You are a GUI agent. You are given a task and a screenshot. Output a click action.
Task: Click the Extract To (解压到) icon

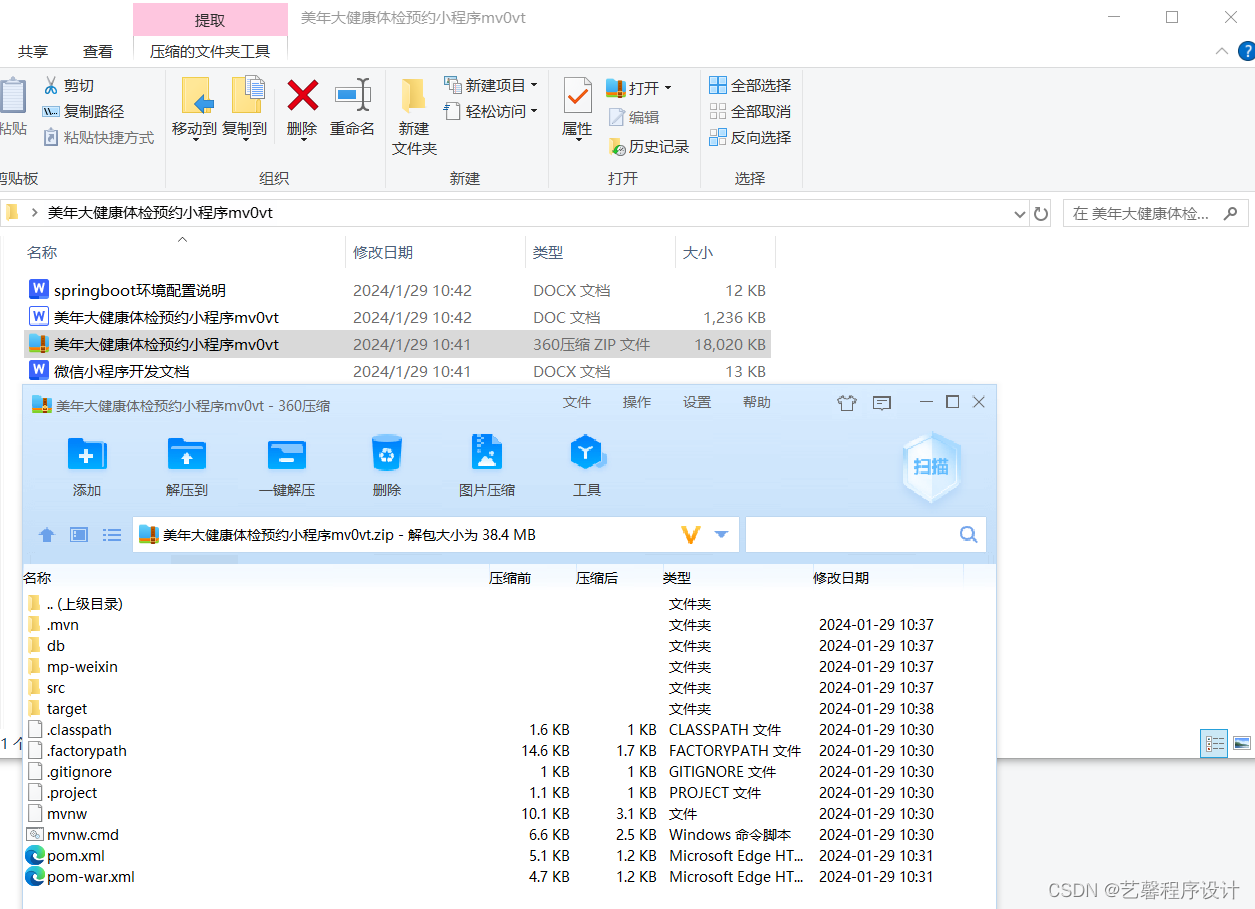click(x=187, y=455)
